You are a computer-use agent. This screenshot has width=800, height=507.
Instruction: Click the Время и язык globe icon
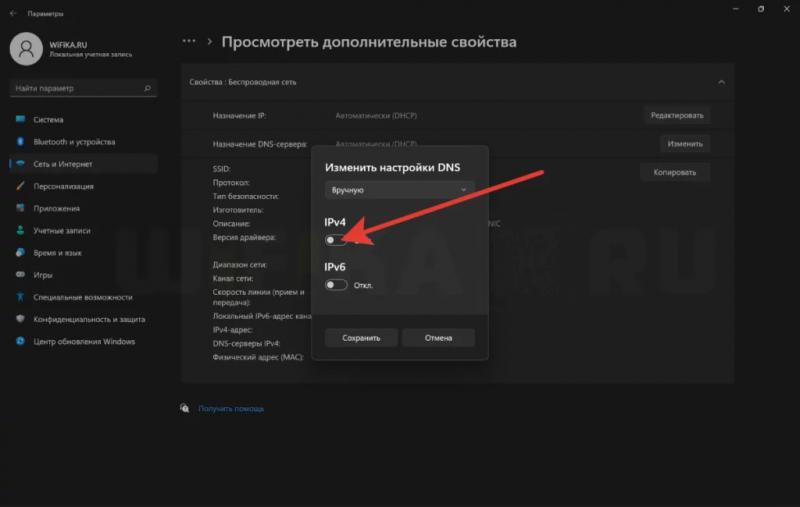[x=20, y=252]
